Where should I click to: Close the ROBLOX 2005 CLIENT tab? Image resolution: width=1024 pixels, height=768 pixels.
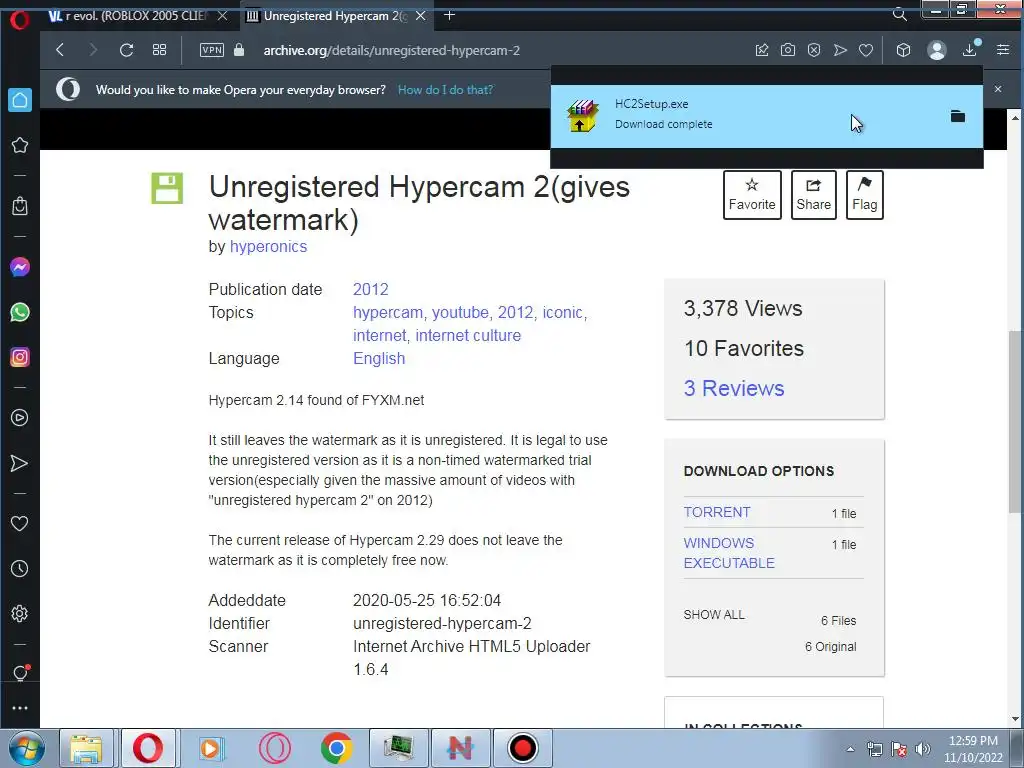pyautogui.click(x=223, y=16)
